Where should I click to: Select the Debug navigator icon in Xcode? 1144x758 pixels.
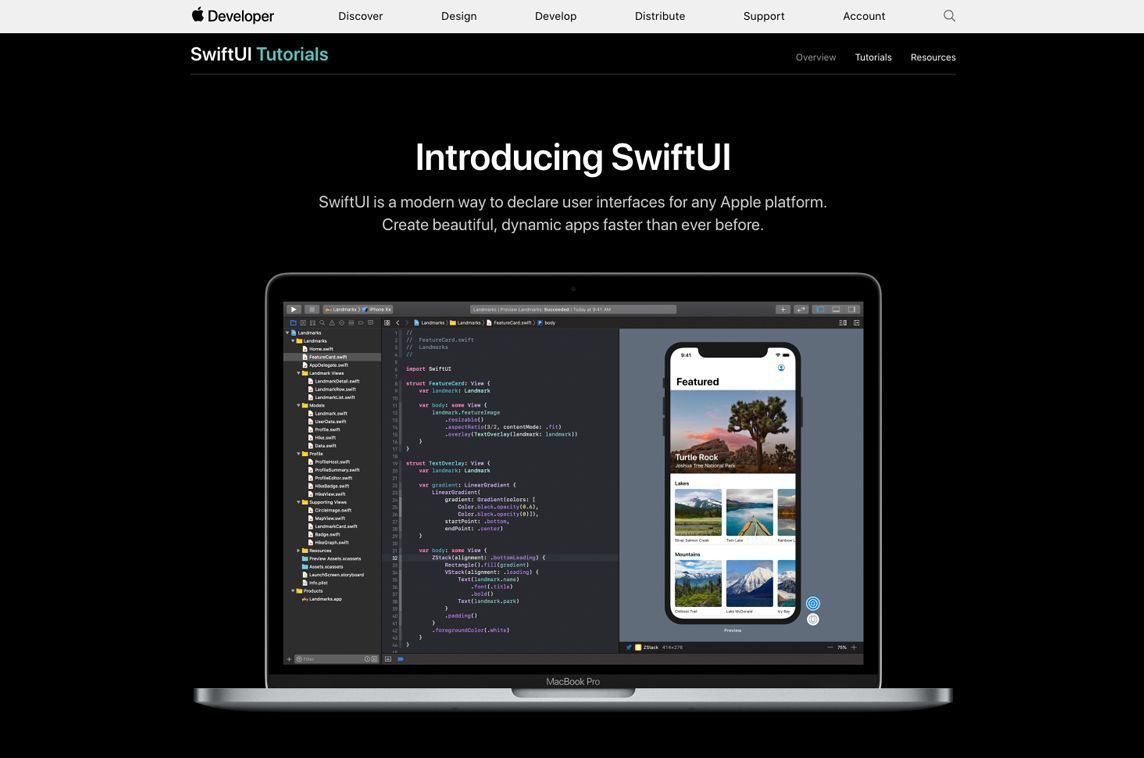tap(351, 322)
